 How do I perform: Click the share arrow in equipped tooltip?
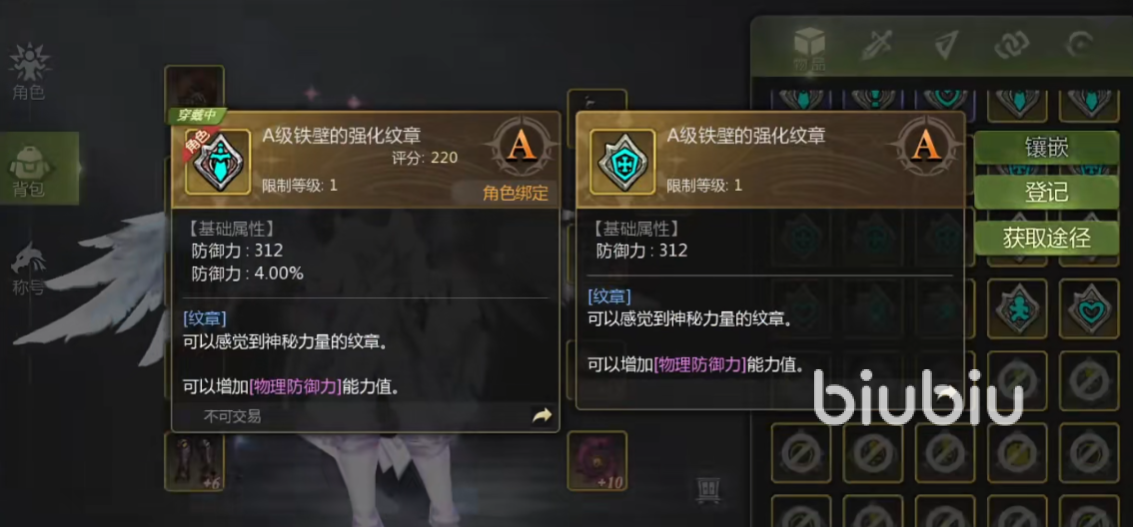tap(542, 416)
